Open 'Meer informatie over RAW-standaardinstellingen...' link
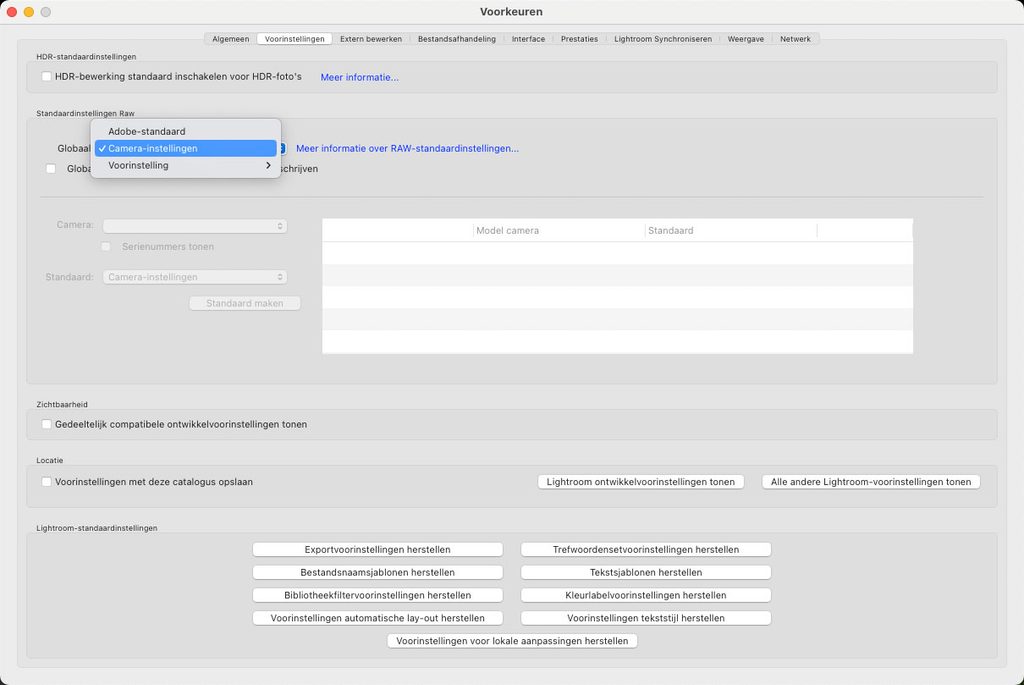The height and width of the screenshot is (685, 1024). [x=408, y=148]
